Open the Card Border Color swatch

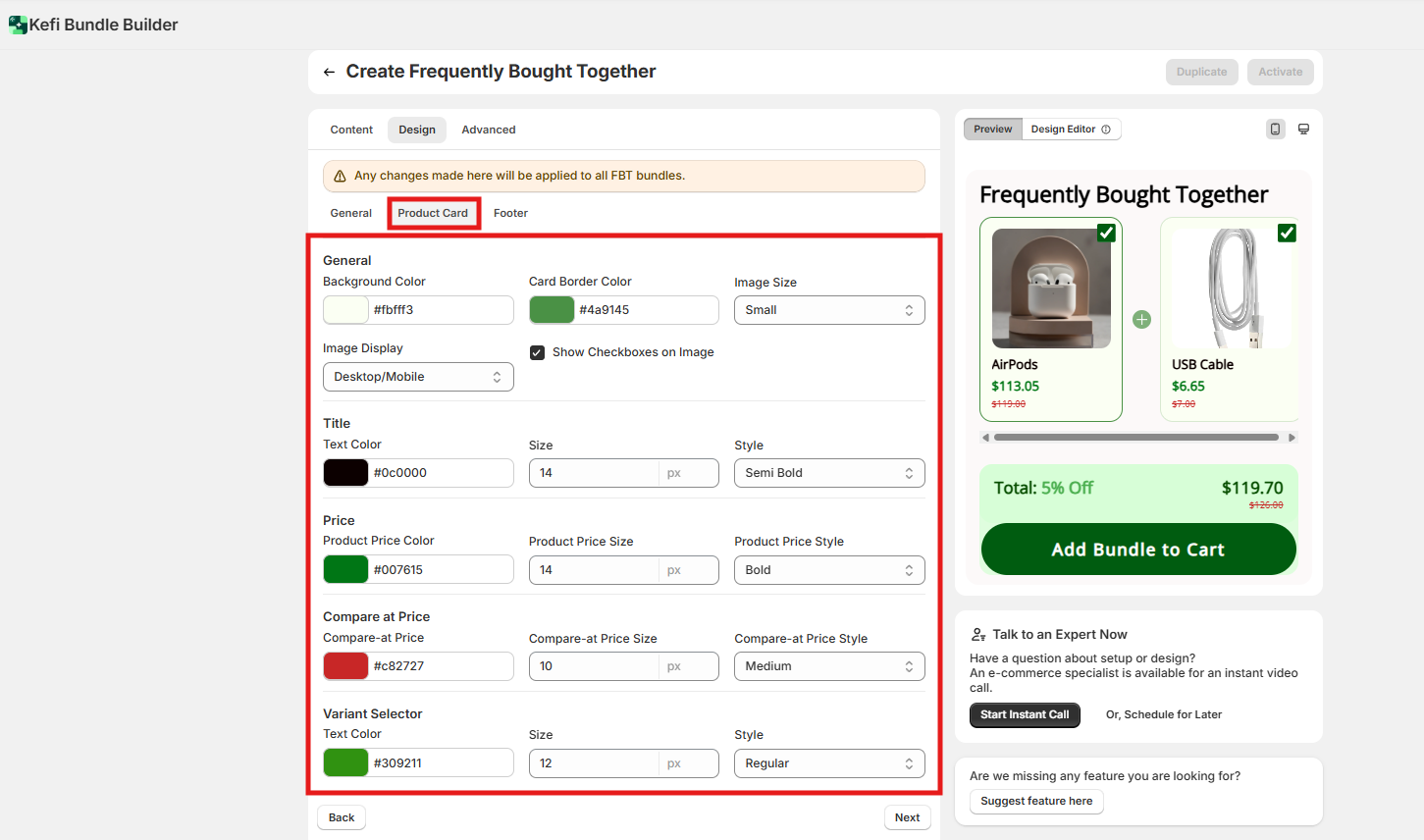[552, 310]
